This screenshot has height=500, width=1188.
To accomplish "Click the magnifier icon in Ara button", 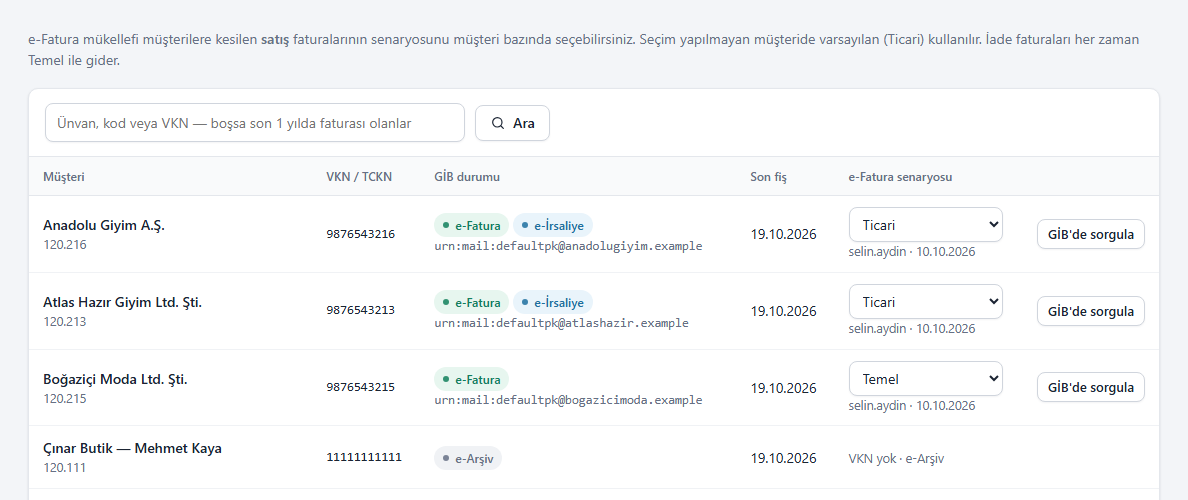I will click(x=498, y=123).
